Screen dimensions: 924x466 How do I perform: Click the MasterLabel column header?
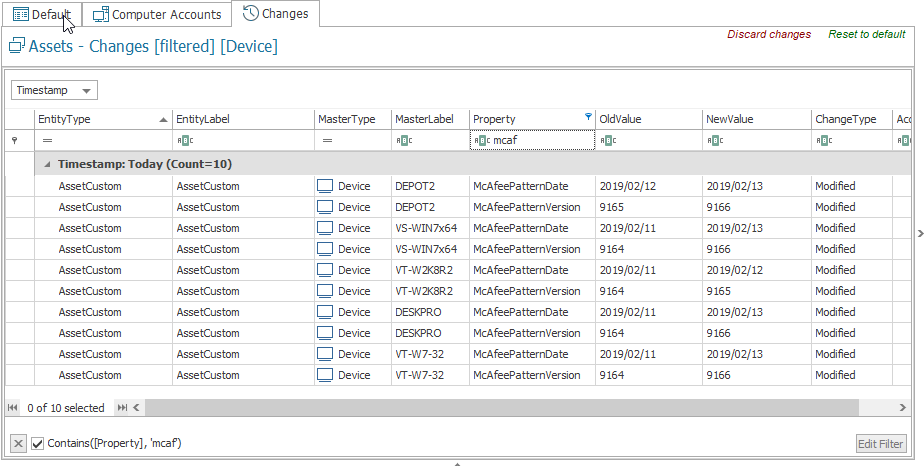[430, 119]
